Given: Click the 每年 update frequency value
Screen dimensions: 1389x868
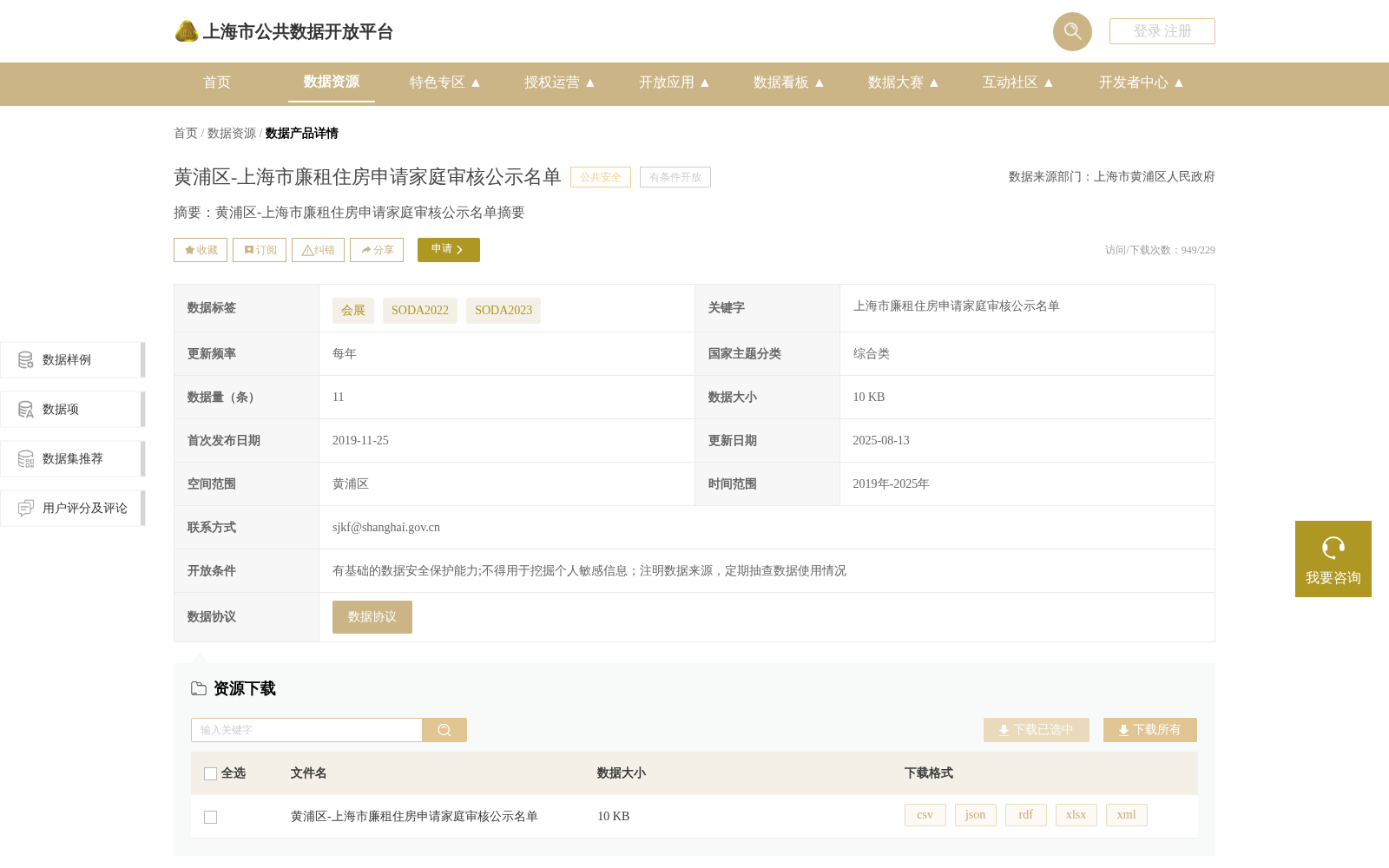Looking at the screenshot, I should pos(345,354).
